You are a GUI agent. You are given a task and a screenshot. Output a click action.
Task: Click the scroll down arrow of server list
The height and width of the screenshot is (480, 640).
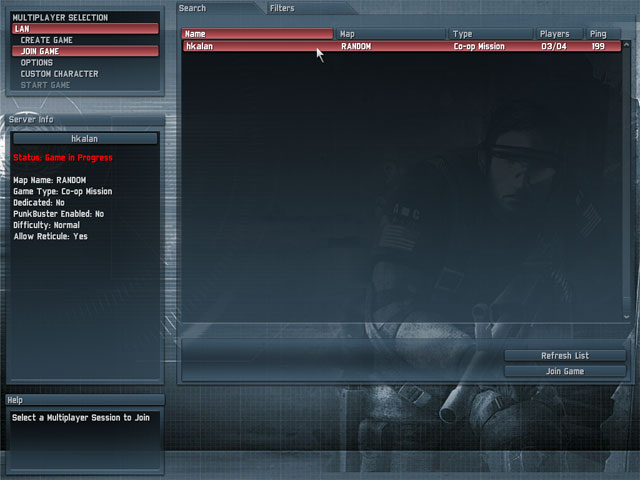click(627, 317)
